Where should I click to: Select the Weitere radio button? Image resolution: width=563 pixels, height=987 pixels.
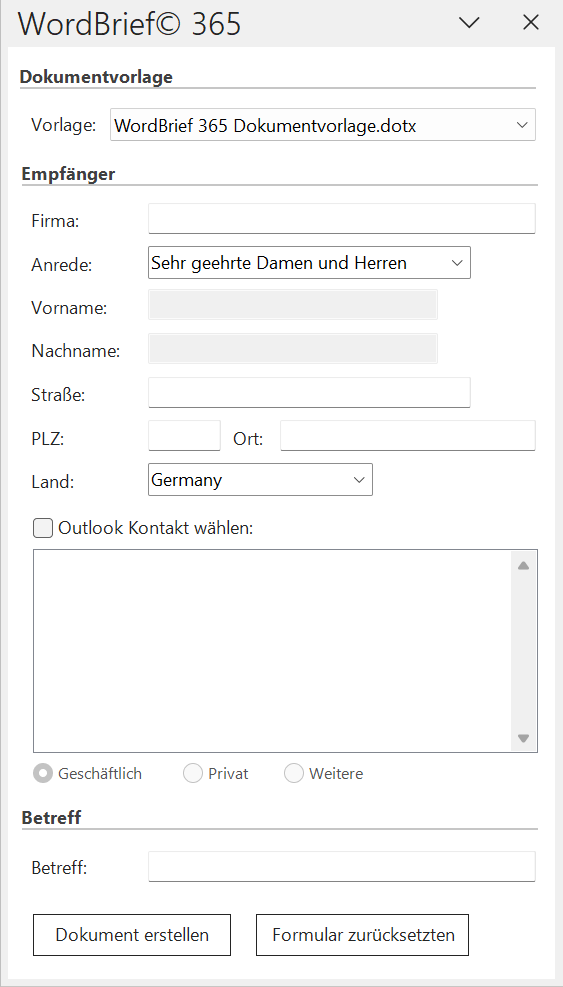pyautogui.click(x=293, y=773)
